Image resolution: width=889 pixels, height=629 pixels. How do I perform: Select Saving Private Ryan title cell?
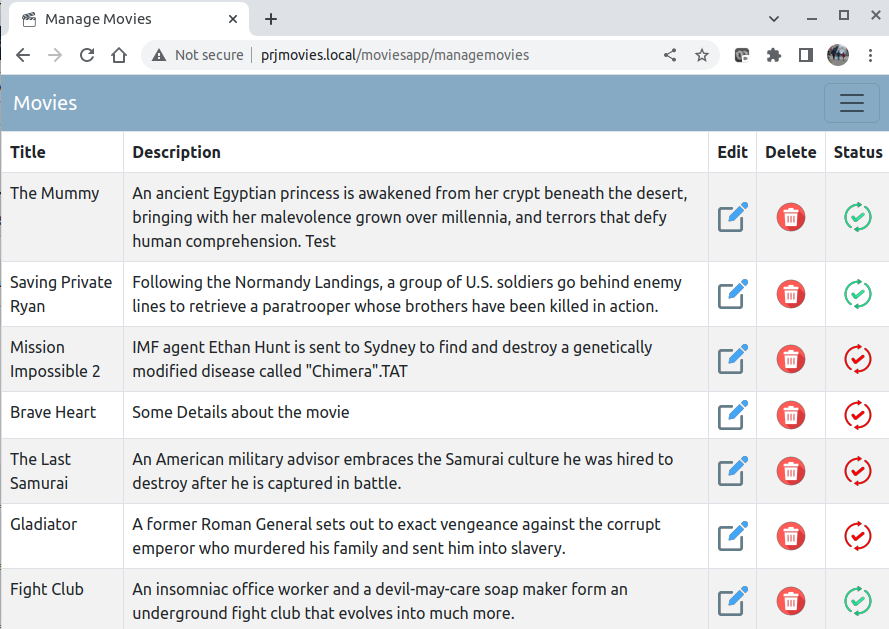tap(61, 294)
